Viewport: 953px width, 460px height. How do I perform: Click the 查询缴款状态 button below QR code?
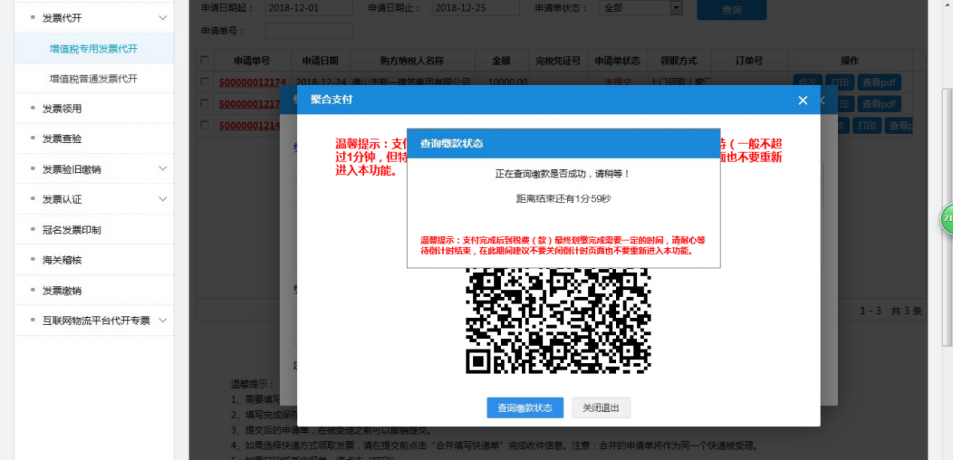525,408
